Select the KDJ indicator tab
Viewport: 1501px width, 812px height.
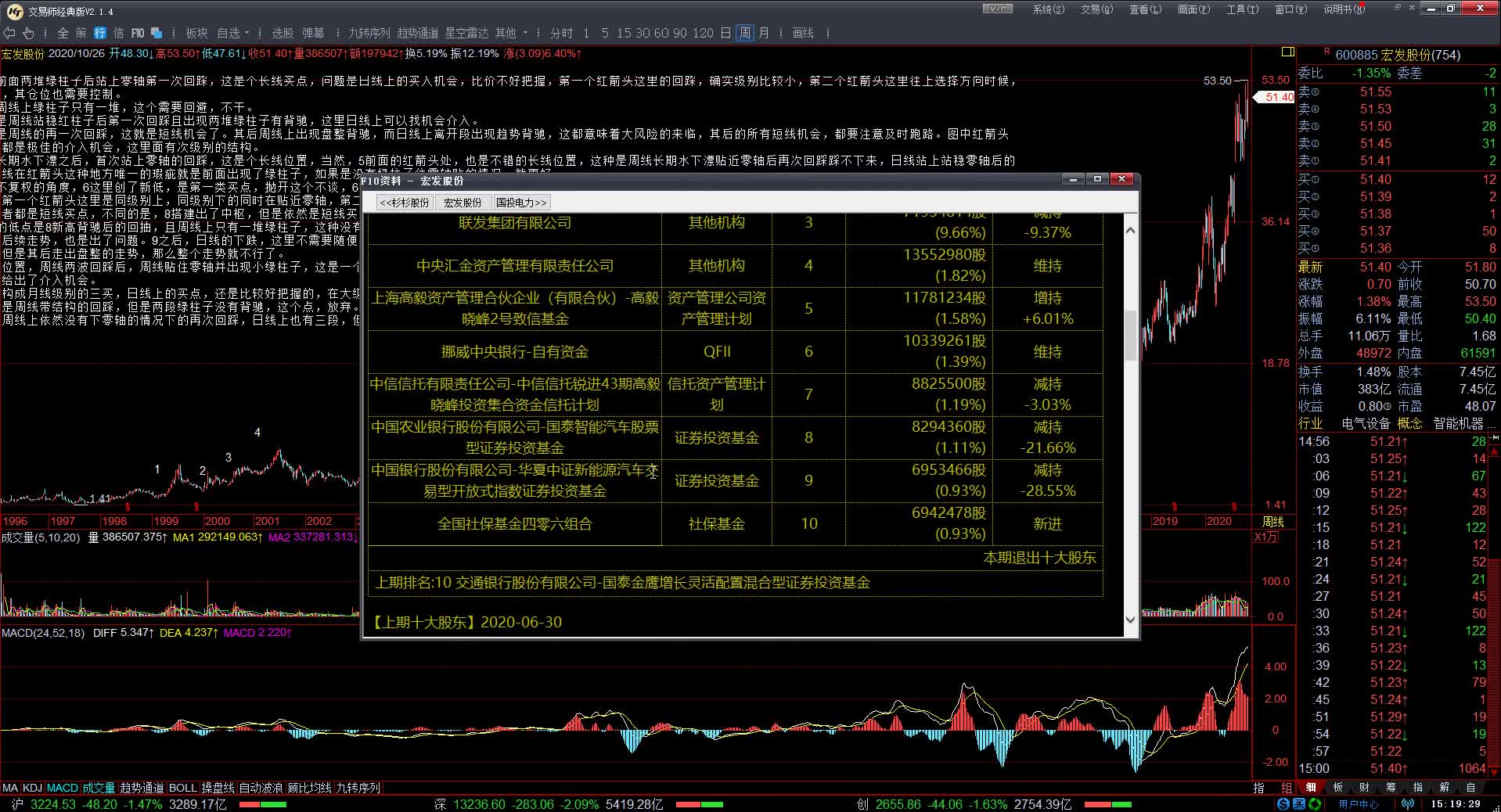coord(32,788)
